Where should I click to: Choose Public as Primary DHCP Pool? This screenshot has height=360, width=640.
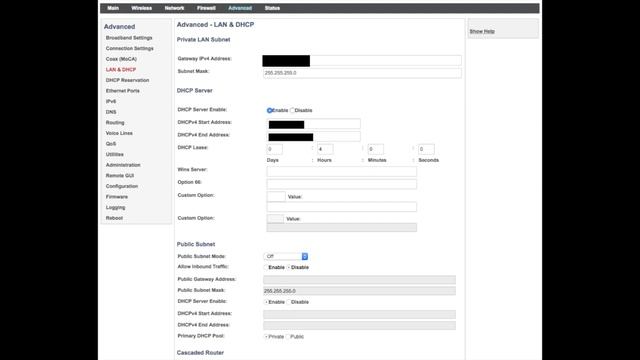pos(288,337)
